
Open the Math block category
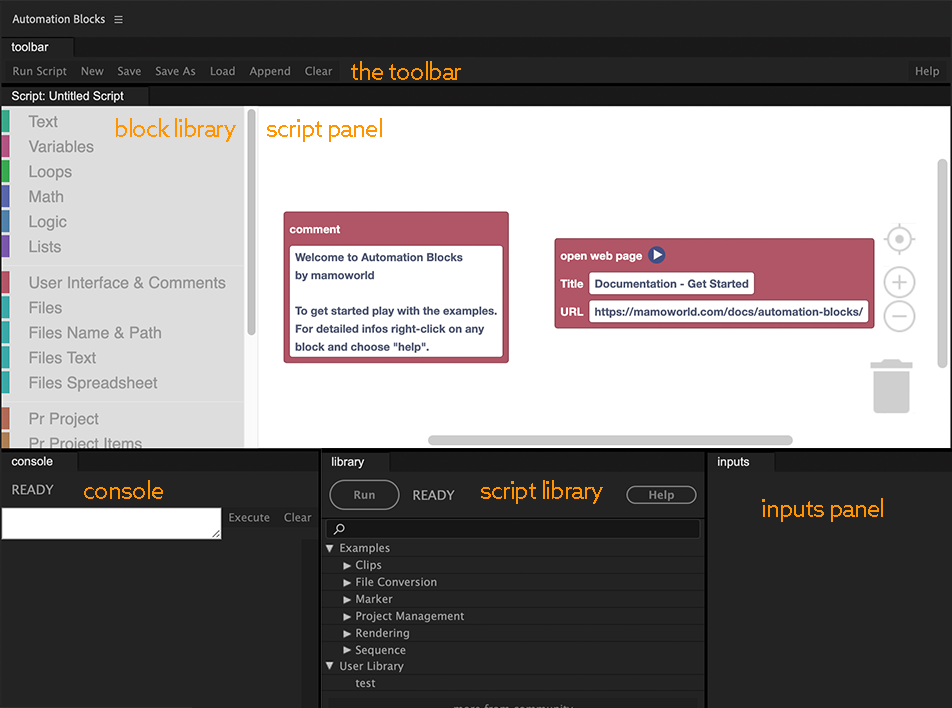[46, 197]
